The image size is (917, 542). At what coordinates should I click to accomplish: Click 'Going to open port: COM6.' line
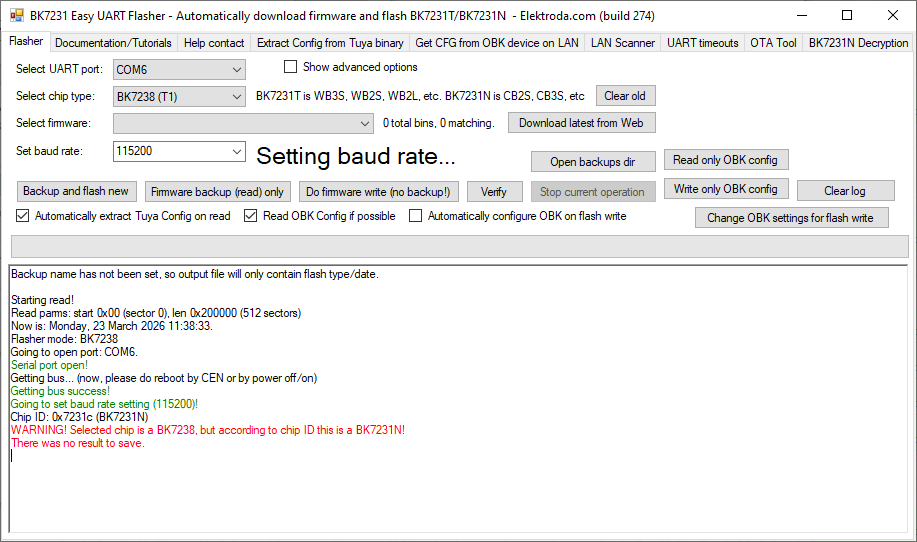[74, 352]
